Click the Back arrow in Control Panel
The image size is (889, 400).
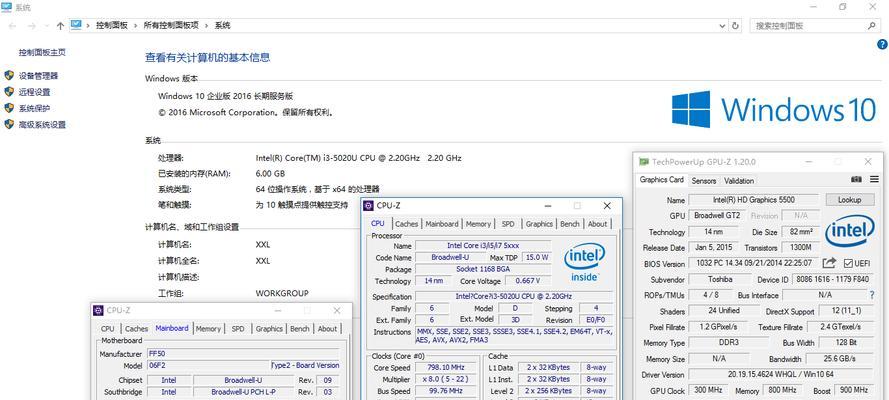pyautogui.click(x=12, y=25)
